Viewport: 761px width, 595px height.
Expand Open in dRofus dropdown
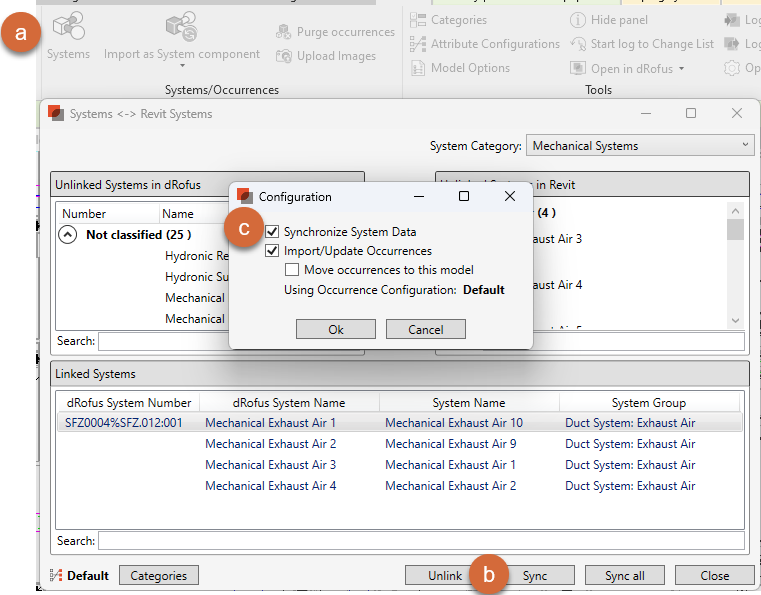coord(681,69)
